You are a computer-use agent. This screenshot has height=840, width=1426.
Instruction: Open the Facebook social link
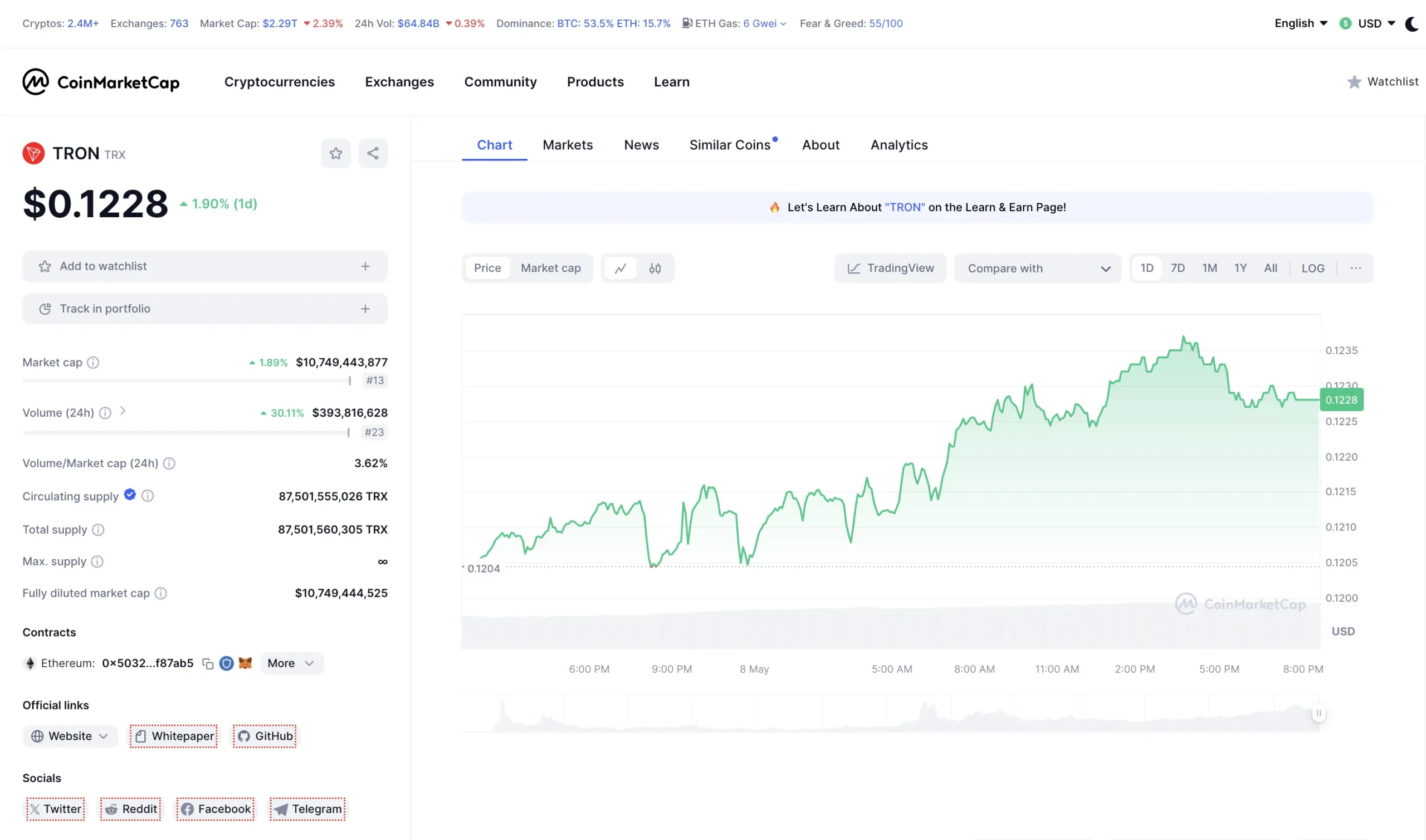pyautogui.click(x=215, y=809)
